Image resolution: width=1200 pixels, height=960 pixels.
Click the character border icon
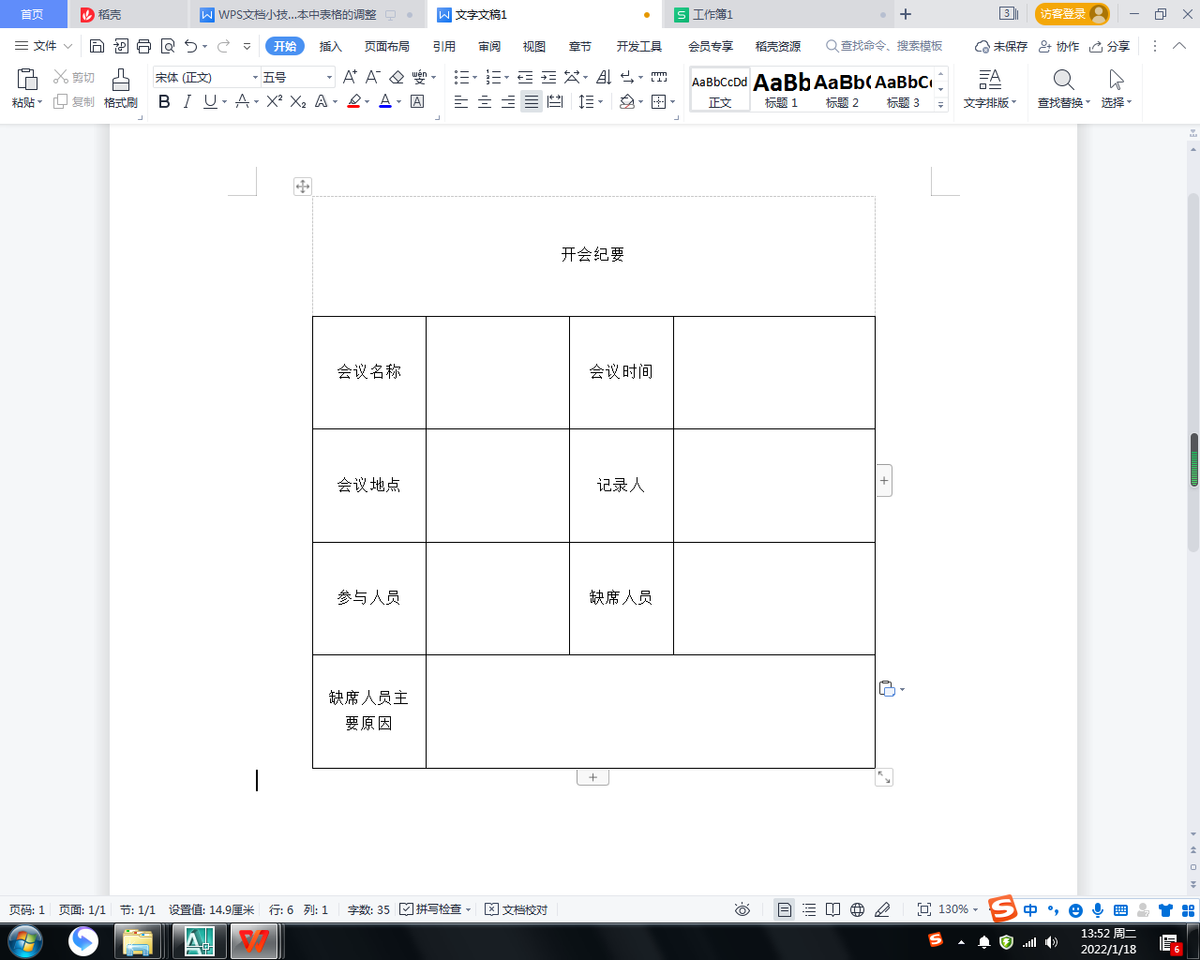tap(418, 101)
